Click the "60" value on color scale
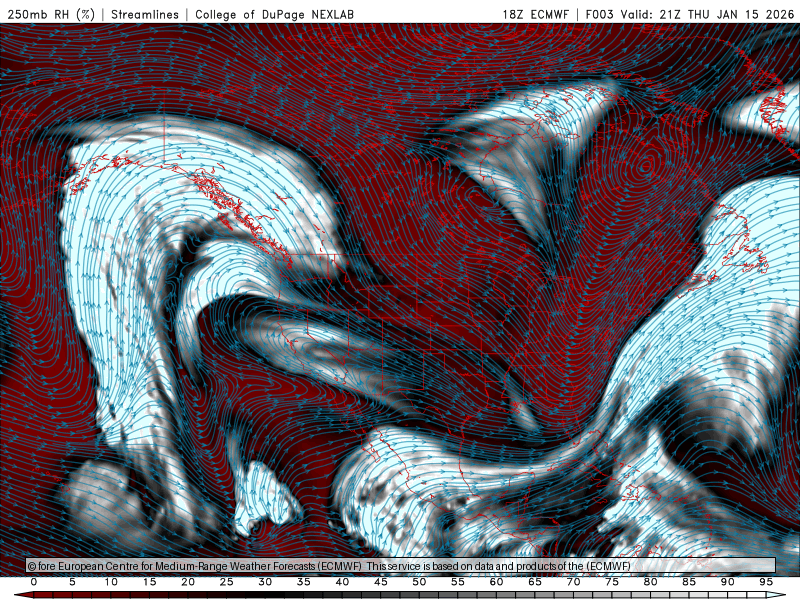Screen dimensions: 800x600 coord(496,582)
